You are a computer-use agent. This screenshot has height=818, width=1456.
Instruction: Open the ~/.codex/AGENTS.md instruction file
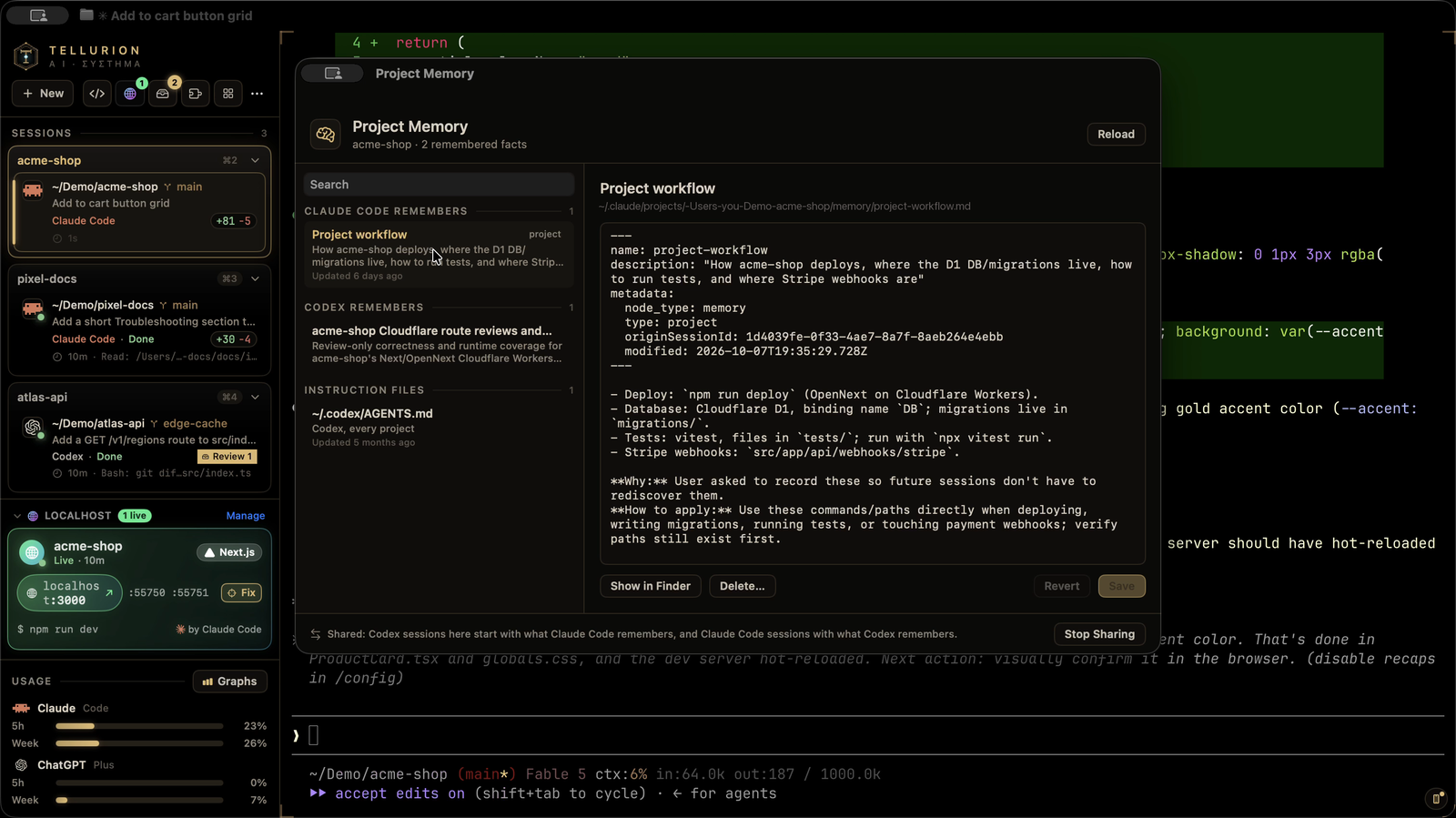(439, 428)
